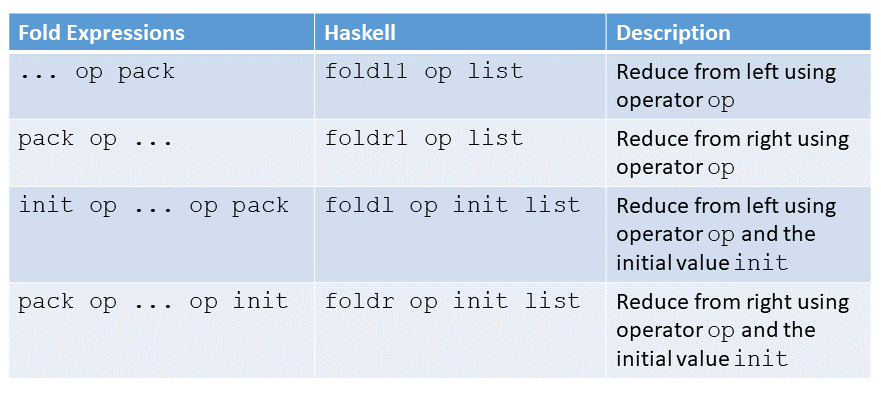Click first 'Reduce from left using operator op' description

click(x=726, y=86)
